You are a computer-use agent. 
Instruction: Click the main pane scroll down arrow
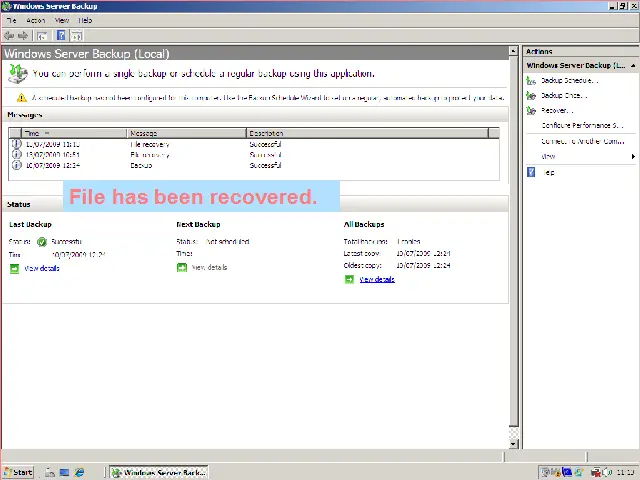514,444
